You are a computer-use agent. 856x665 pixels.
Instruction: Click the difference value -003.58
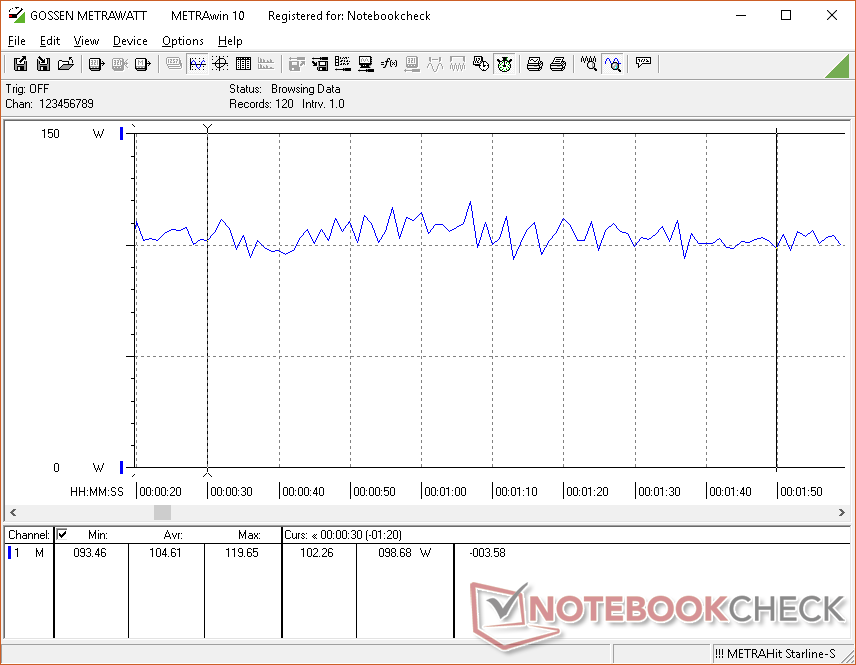tap(488, 553)
